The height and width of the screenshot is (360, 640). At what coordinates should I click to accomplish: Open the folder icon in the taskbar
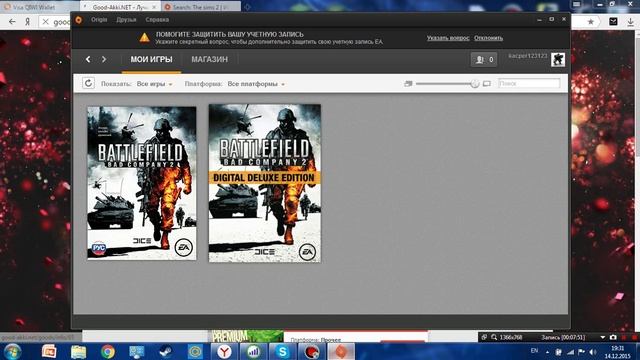78,352
